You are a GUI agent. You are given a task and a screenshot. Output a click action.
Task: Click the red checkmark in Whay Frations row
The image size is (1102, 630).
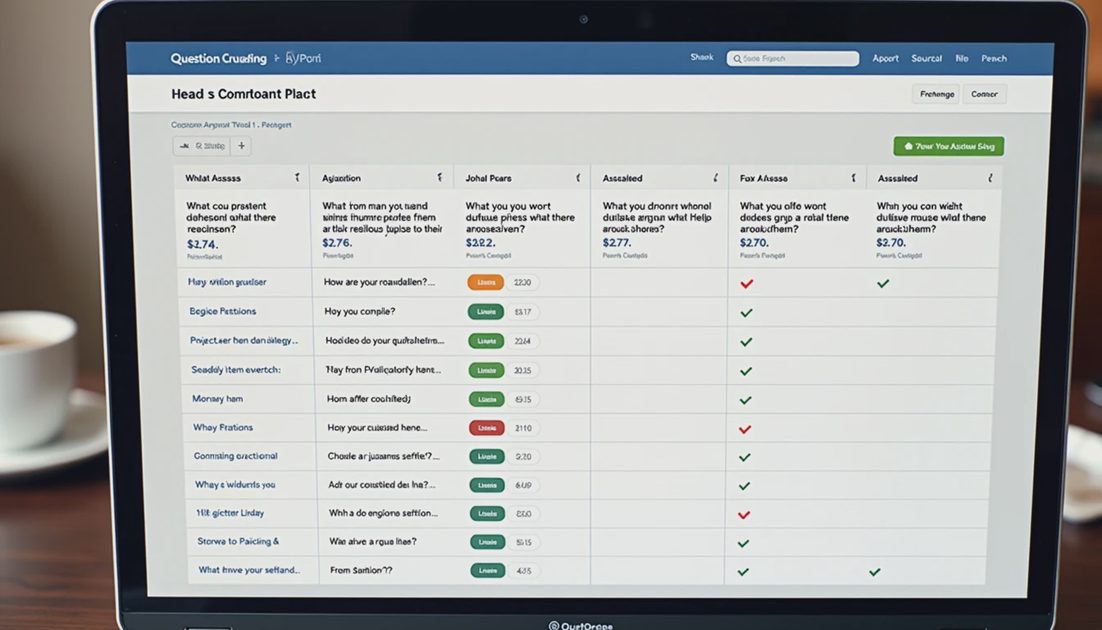pos(745,429)
